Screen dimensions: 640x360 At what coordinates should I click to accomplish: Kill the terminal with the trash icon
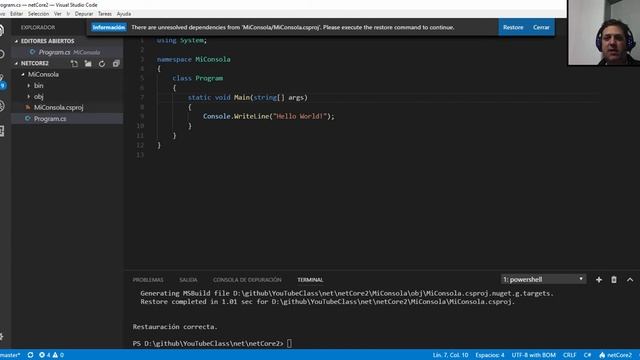click(614, 280)
